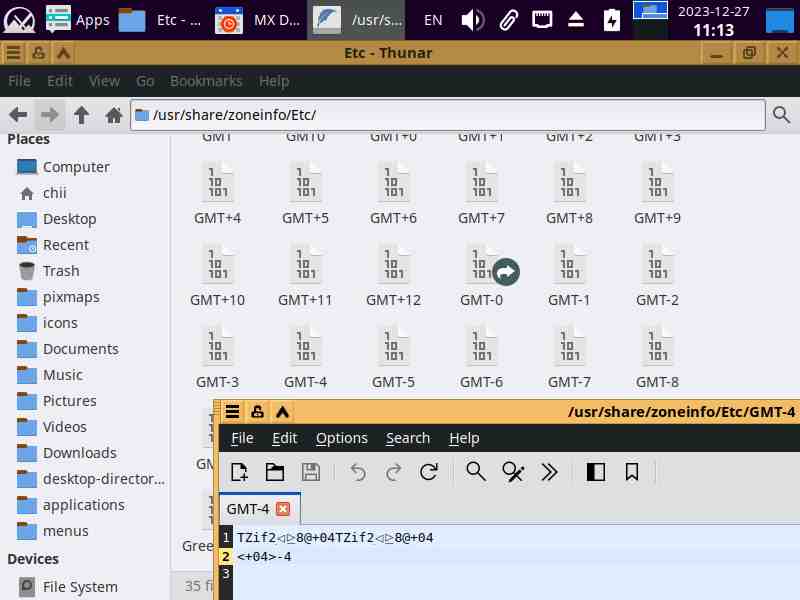Select the GMT+5 file

pyautogui.click(x=305, y=193)
